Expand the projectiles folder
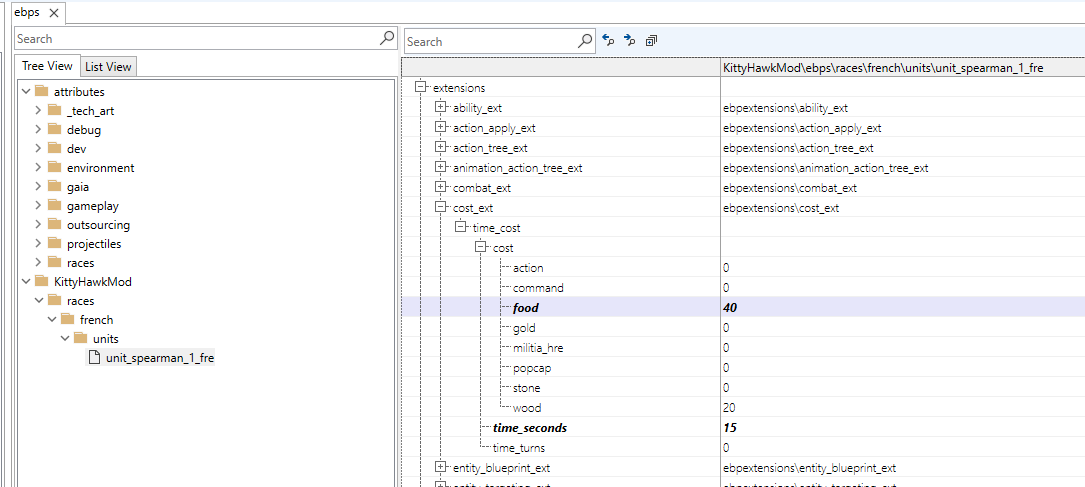1085x487 pixels. click(x=39, y=244)
